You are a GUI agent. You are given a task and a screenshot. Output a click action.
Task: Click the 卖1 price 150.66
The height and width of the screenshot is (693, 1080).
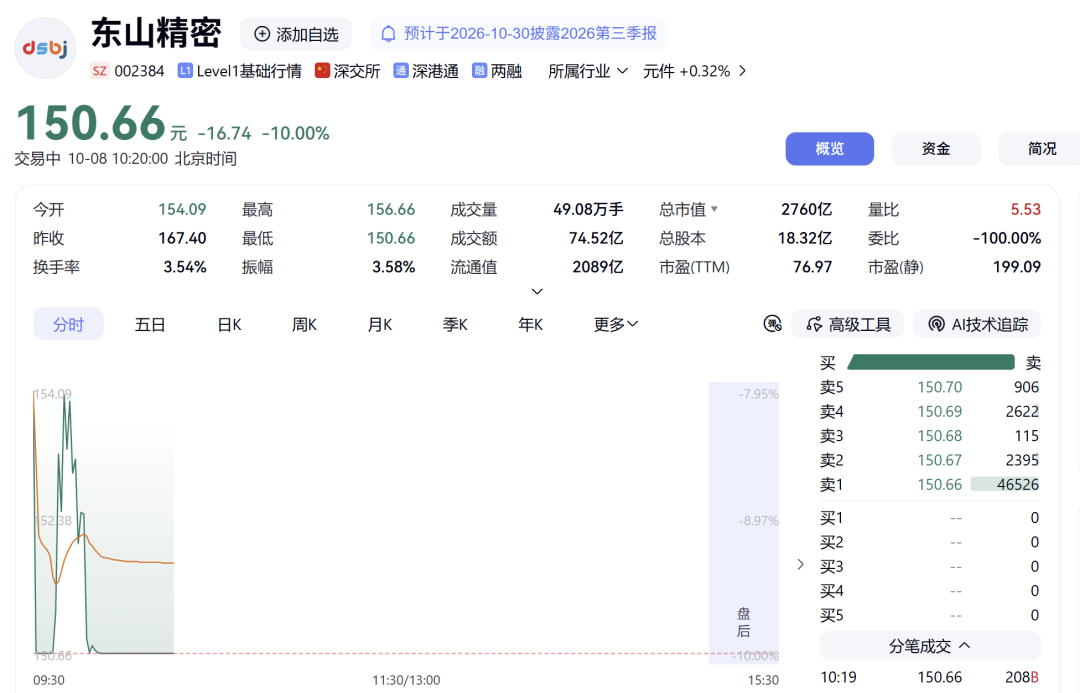point(939,484)
